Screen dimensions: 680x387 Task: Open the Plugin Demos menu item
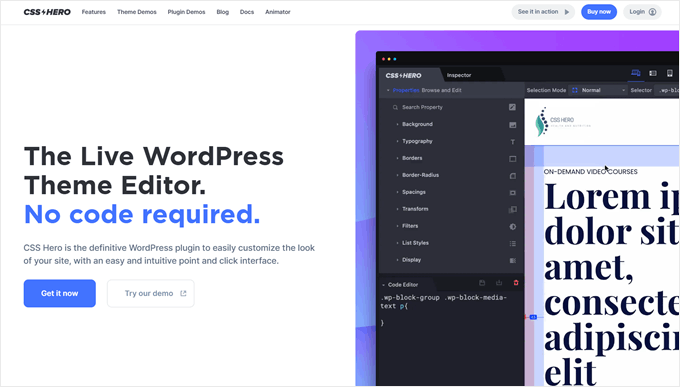tap(186, 12)
